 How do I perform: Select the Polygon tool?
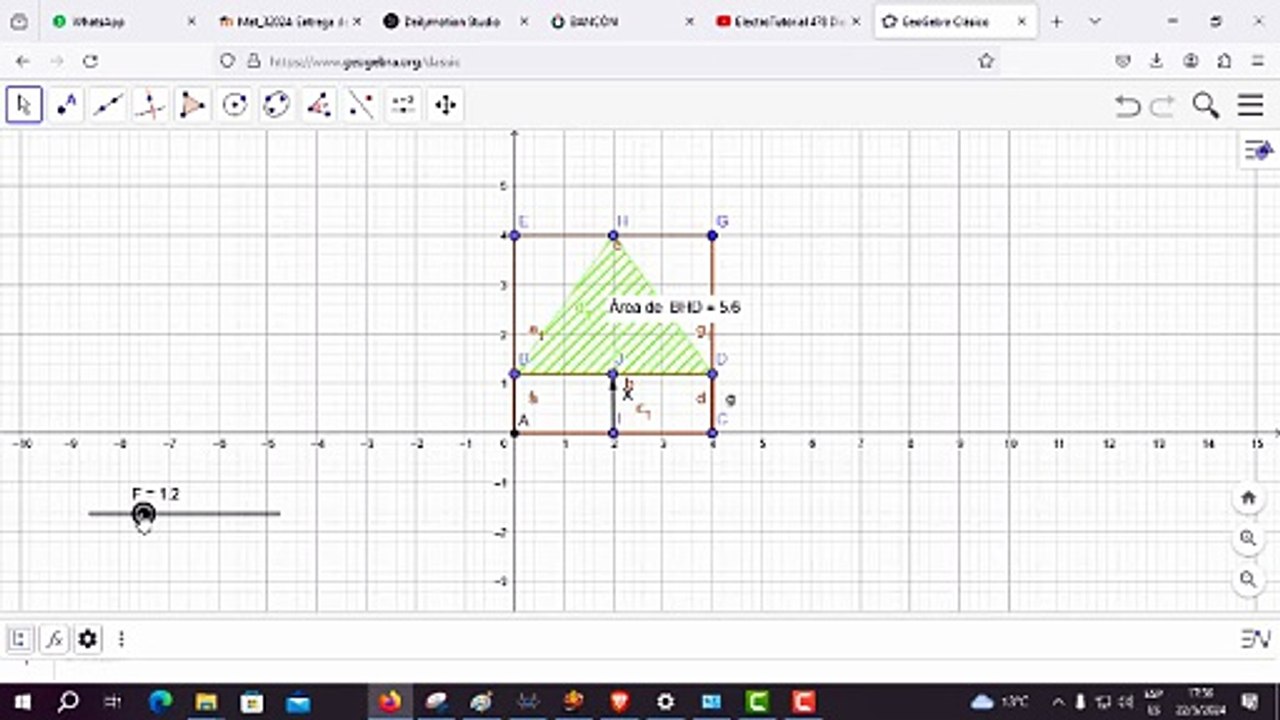tap(193, 105)
